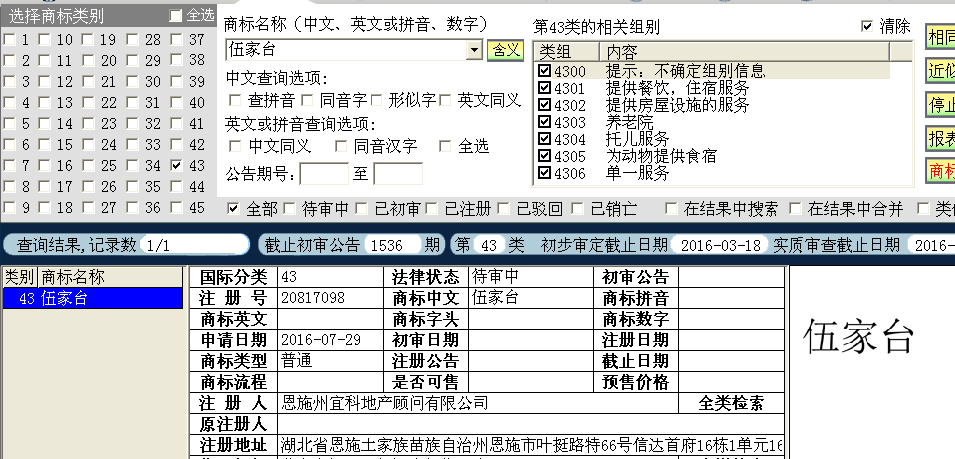This screenshot has width=955, height=459.
Task: Click trademark type value 普通
Action: 297,360
